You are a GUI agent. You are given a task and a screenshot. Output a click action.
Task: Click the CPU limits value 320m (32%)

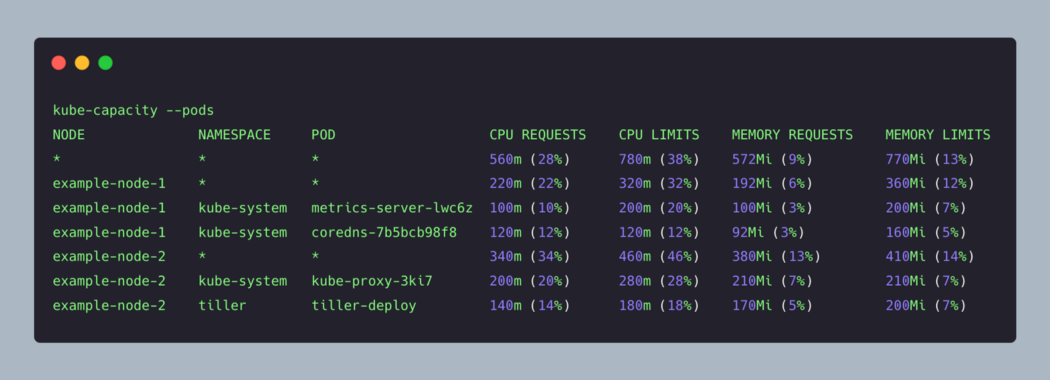click(x=659, y=184)
